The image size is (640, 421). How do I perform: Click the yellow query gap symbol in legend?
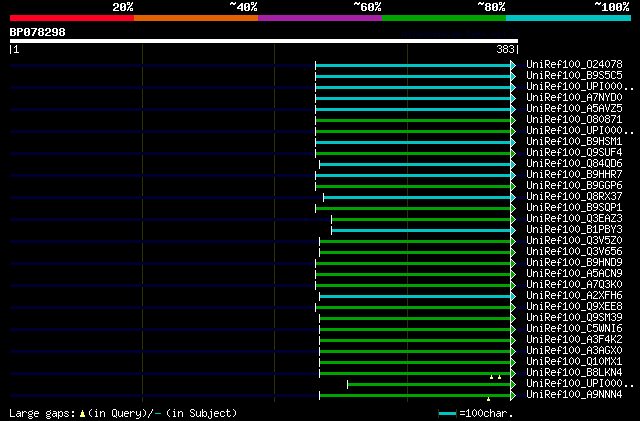tap(82, 414)
